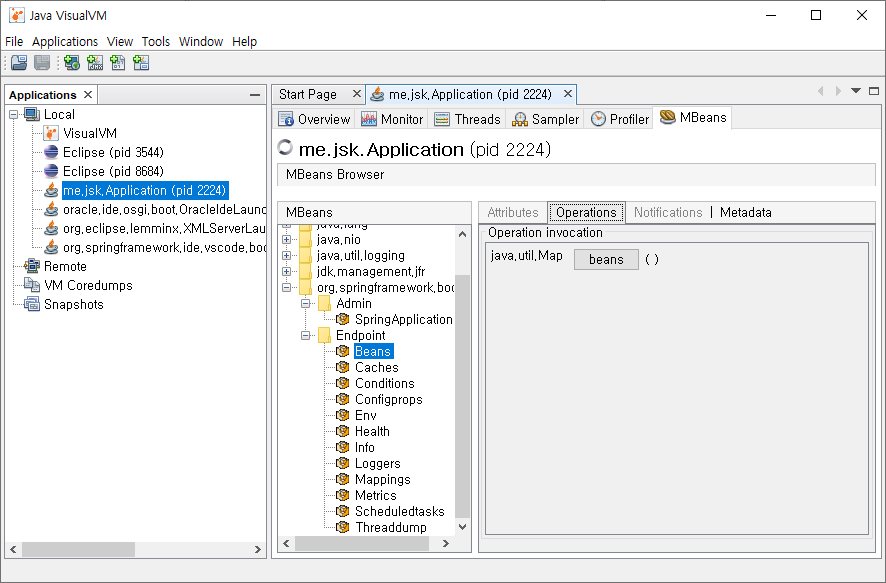Click Add Application Snapshot toolbar icon

(x=141, y=63)
